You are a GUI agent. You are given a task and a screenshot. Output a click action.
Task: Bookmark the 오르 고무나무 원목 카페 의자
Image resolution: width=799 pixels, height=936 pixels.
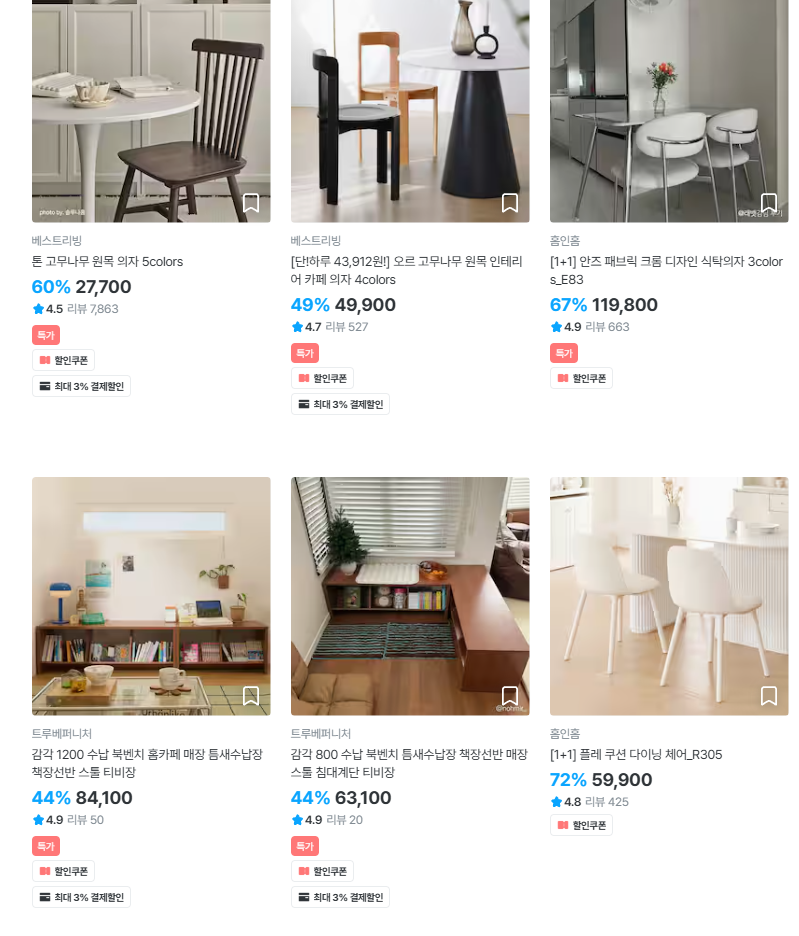pyautogui.click(x=509, y=203)
